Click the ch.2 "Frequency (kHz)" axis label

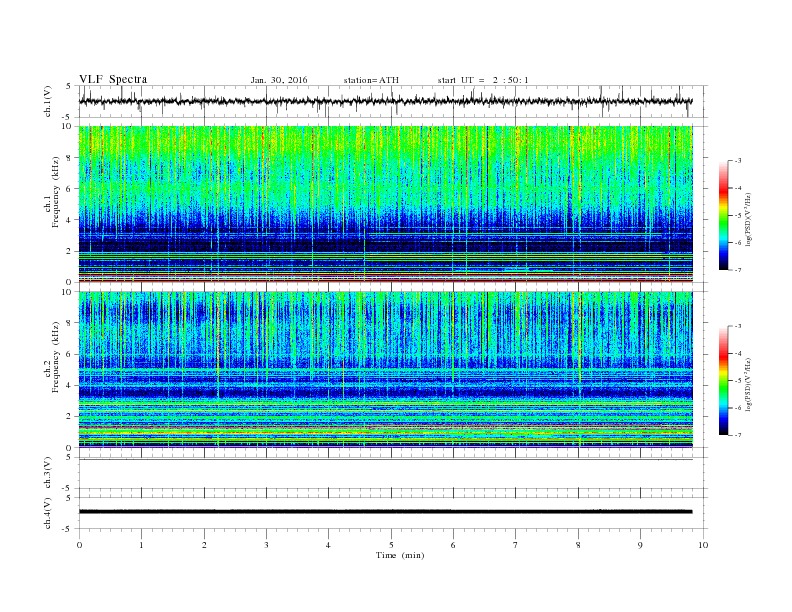coord(56,357)
